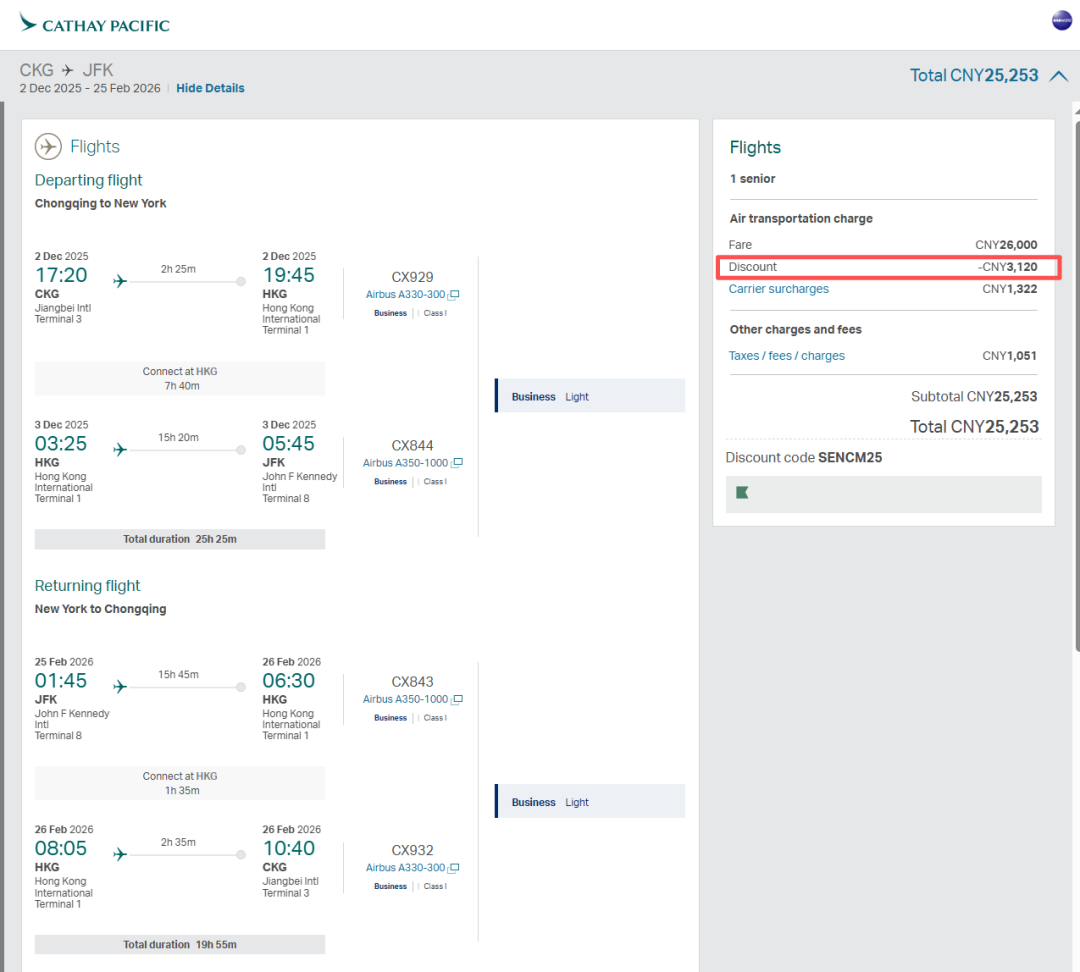Open aircraft popup icon for flight CX929
This screenshot has height=972, width=1080.
coord(454,295)
